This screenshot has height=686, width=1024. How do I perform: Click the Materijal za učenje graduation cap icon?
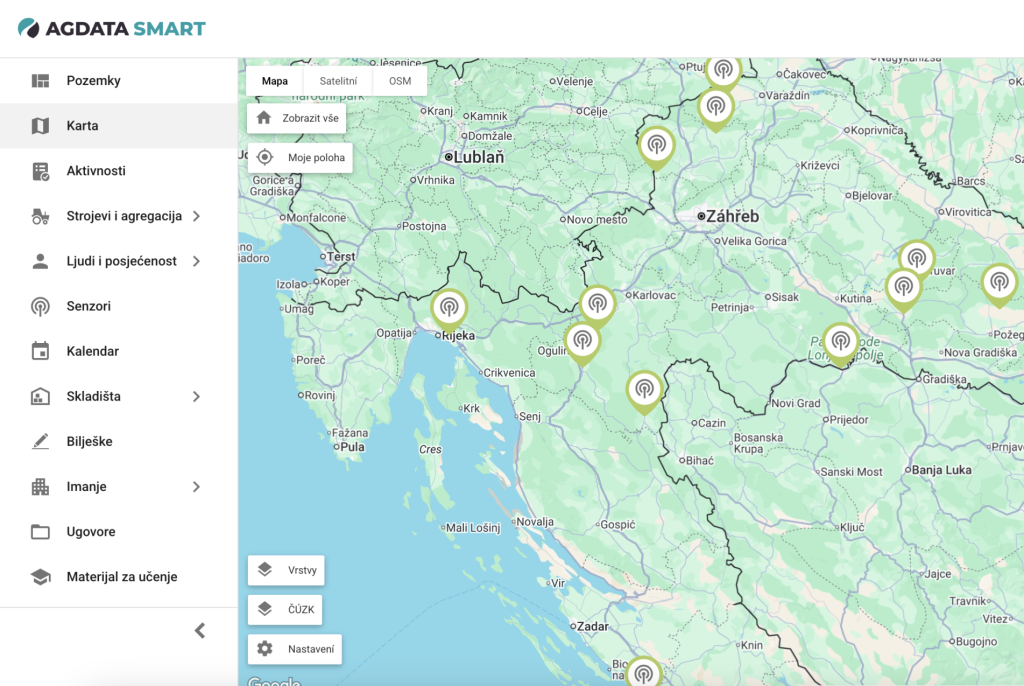click(40, 577)
